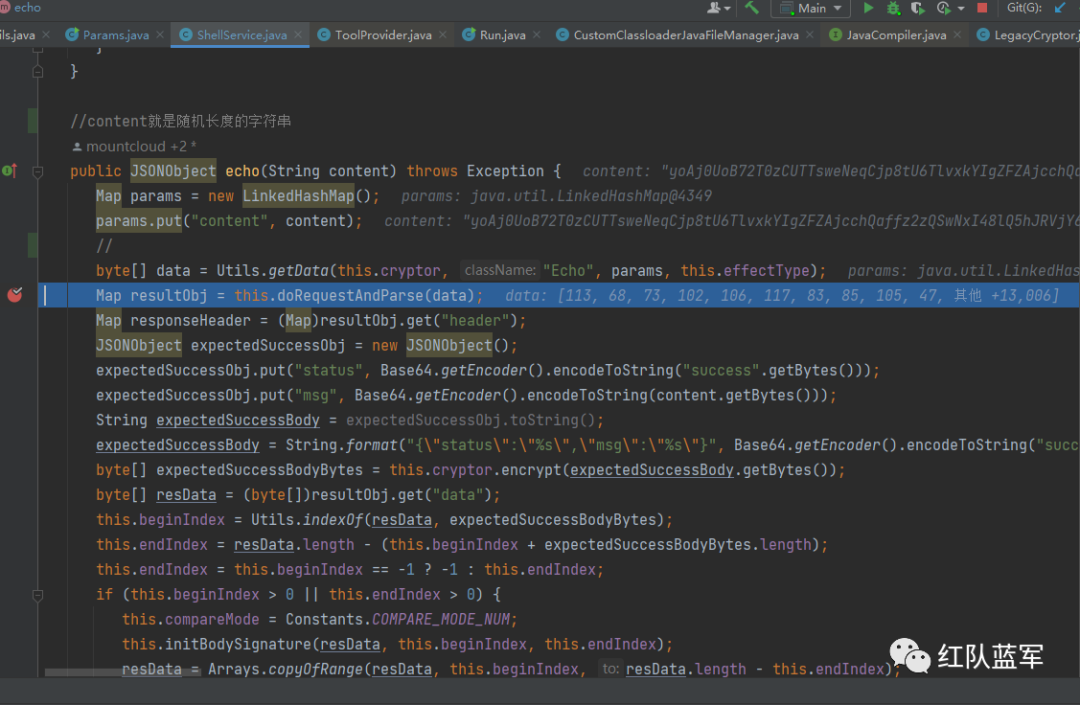Click the LinkedHashMap constructor call
Viewport: 1080px width, 705px height.
[x=298, y=196]
